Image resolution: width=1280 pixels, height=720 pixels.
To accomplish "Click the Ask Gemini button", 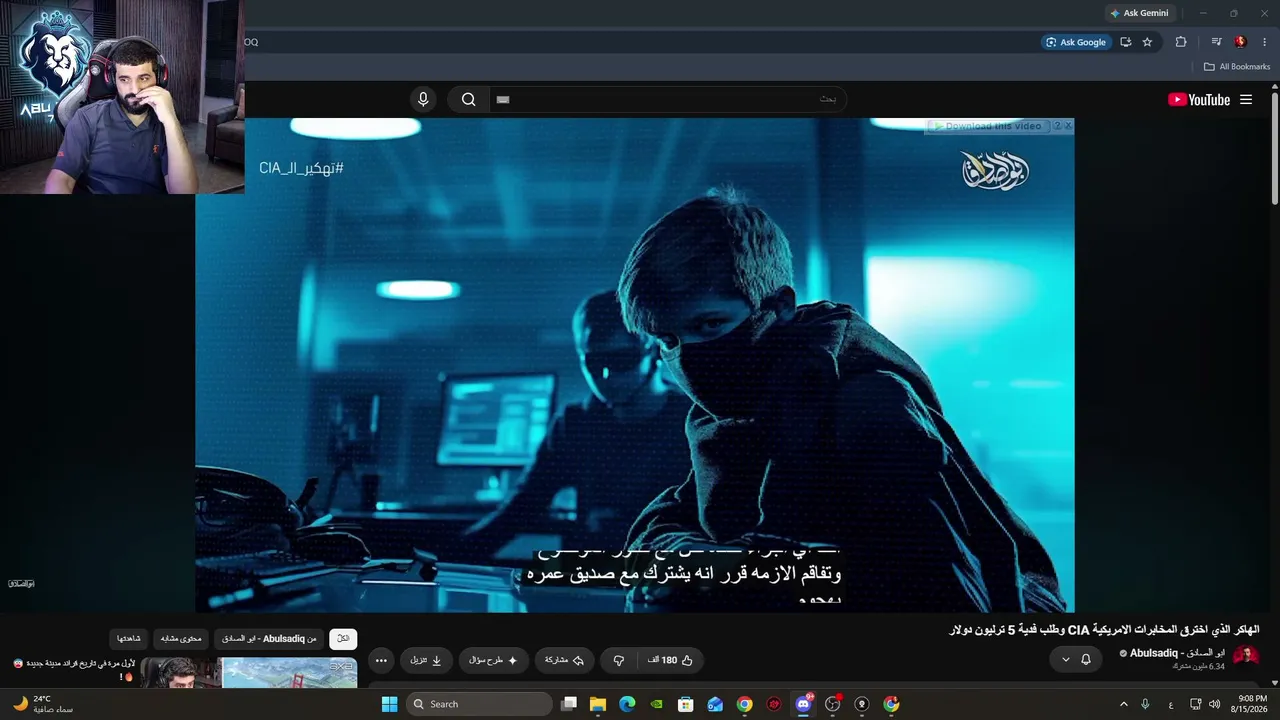I will [1138, 13].
